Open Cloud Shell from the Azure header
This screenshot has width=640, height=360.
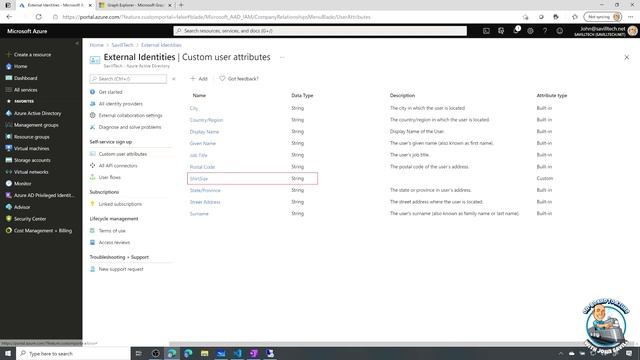click(486, 31)
